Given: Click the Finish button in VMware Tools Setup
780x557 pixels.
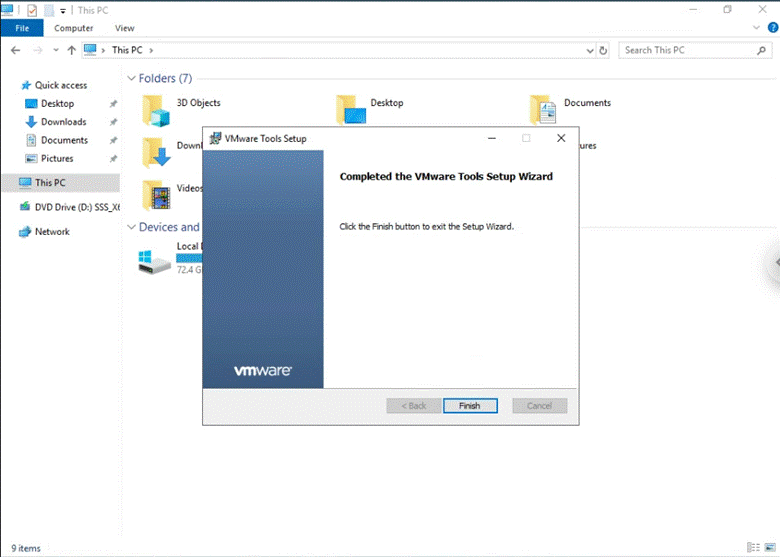Looking at the screenshot, I should tap(470, 406).
